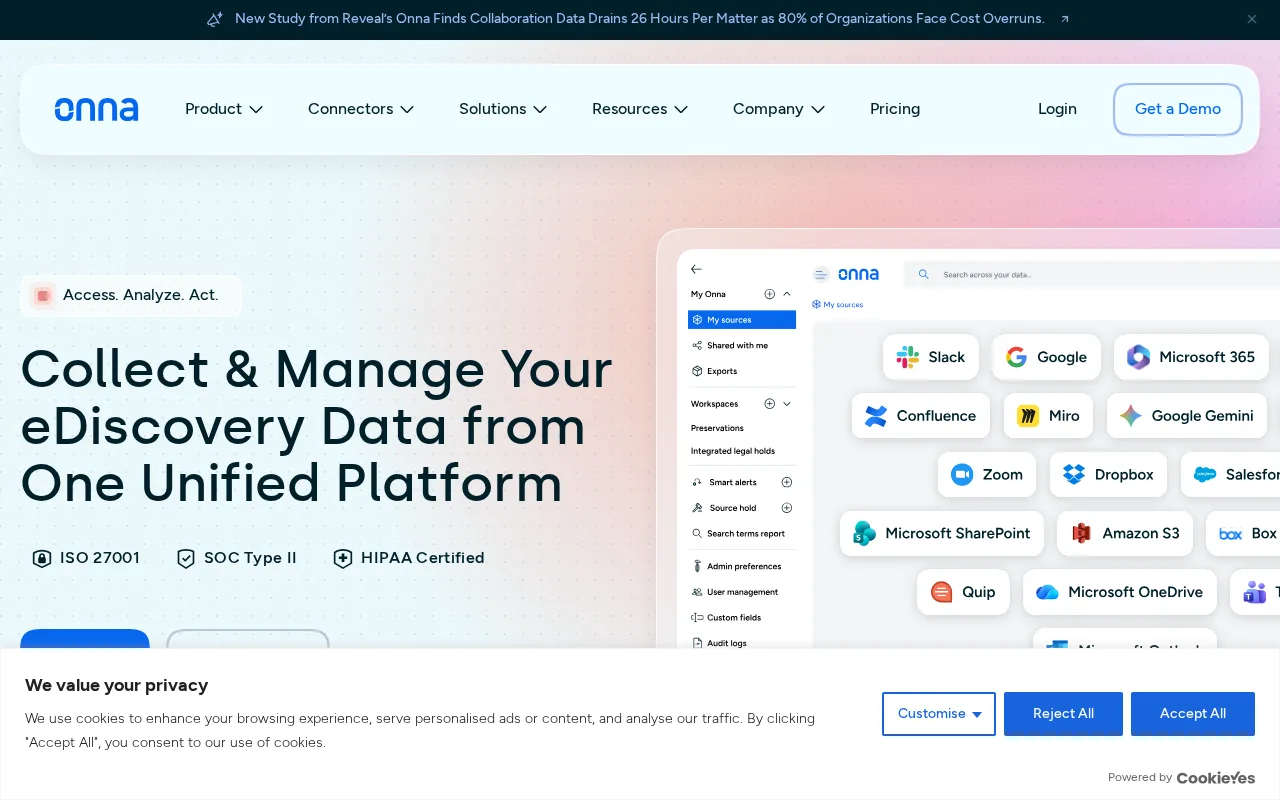1280x800 pixels.
Task: Click the Get a Demo button
Action: coord(1178,109)
